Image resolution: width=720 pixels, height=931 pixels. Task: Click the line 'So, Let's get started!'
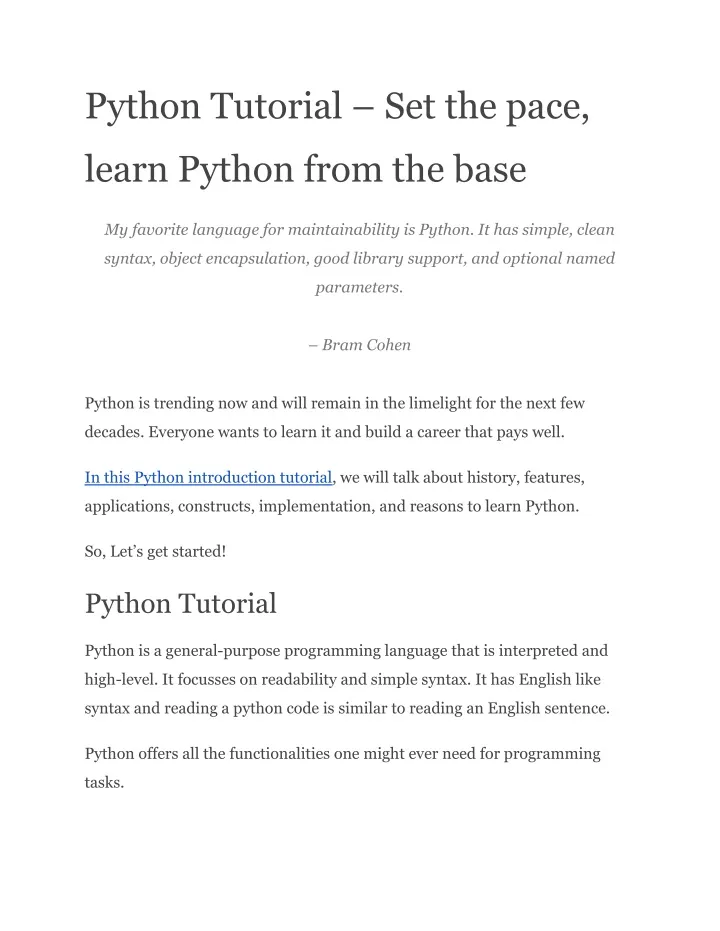pos(156,552)
